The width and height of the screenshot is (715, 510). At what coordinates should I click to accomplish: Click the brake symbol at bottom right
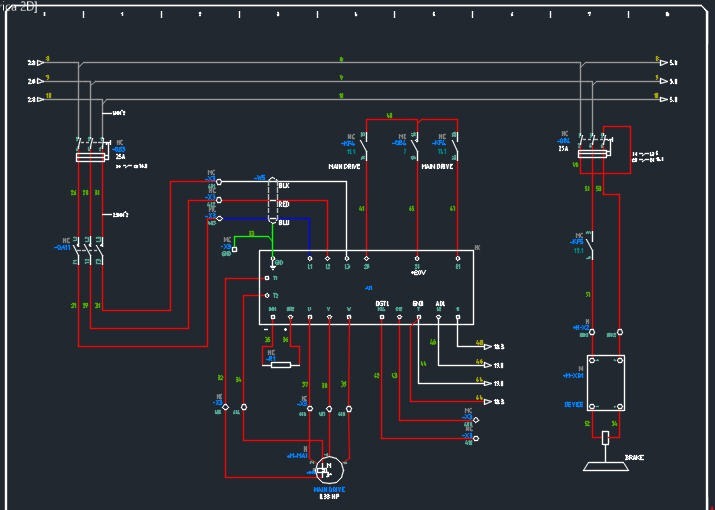[x=606, y=466]
